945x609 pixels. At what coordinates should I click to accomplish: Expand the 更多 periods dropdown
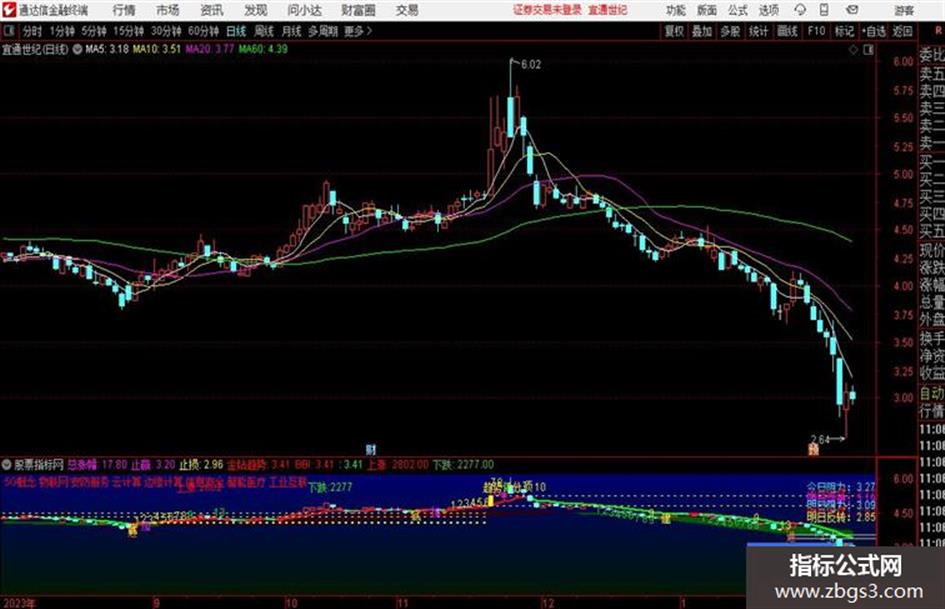(358, 31)
